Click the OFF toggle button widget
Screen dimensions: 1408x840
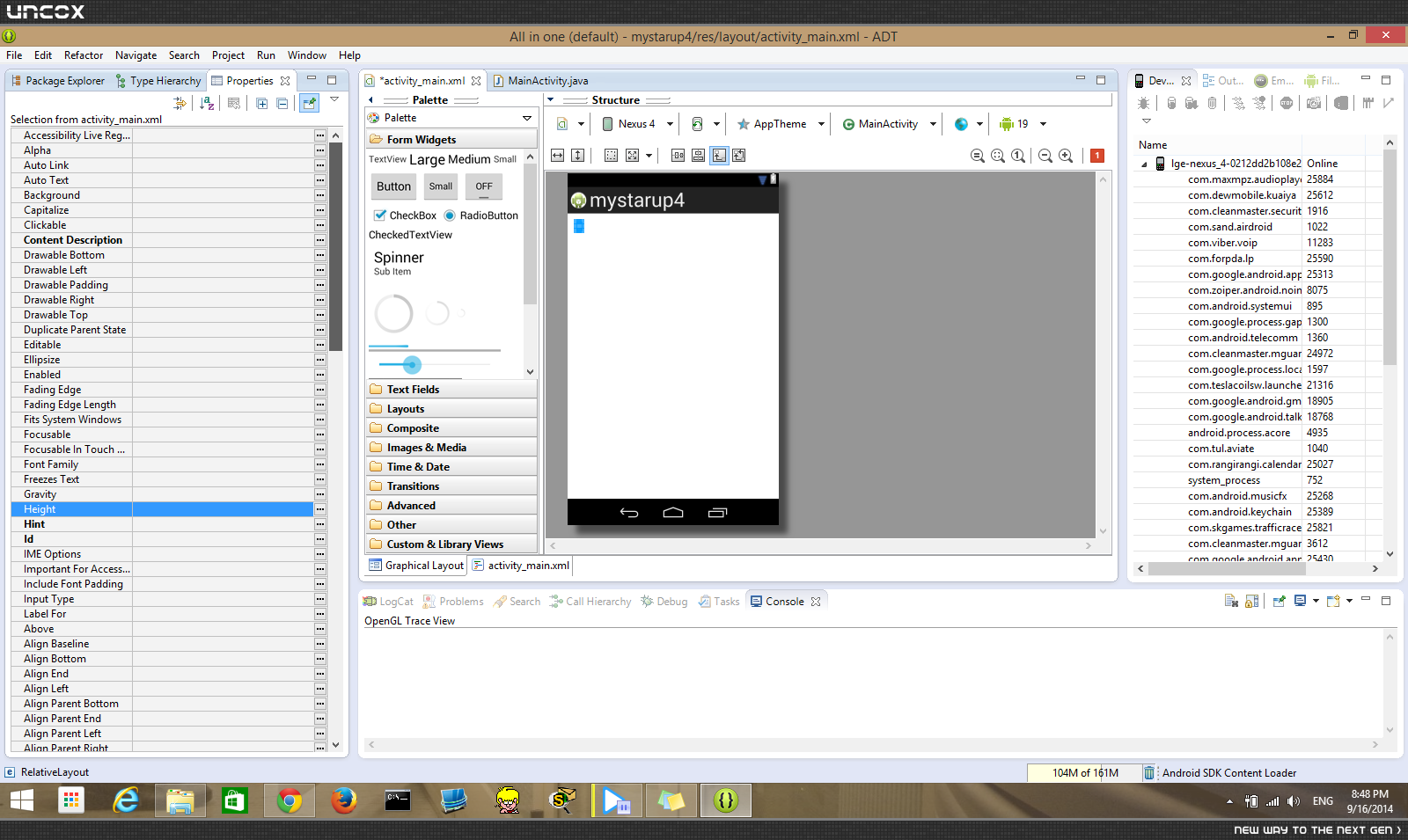click(x=484, y=186)
